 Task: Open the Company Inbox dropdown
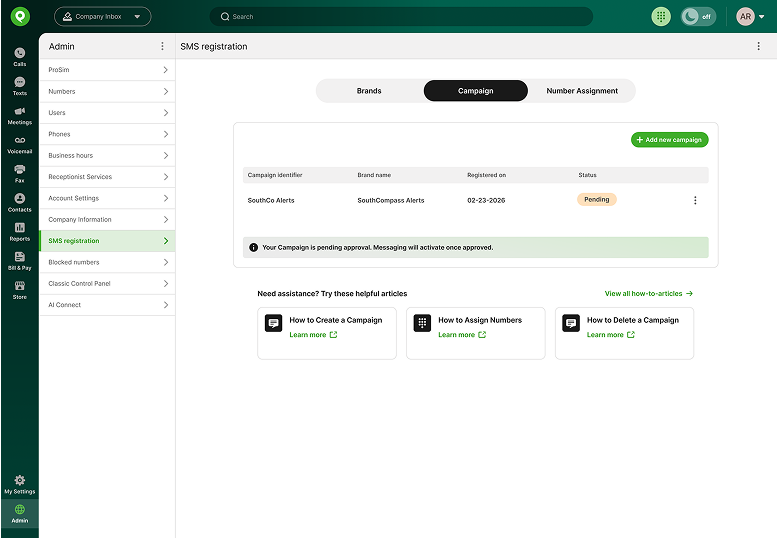click(x=103, y=16)
